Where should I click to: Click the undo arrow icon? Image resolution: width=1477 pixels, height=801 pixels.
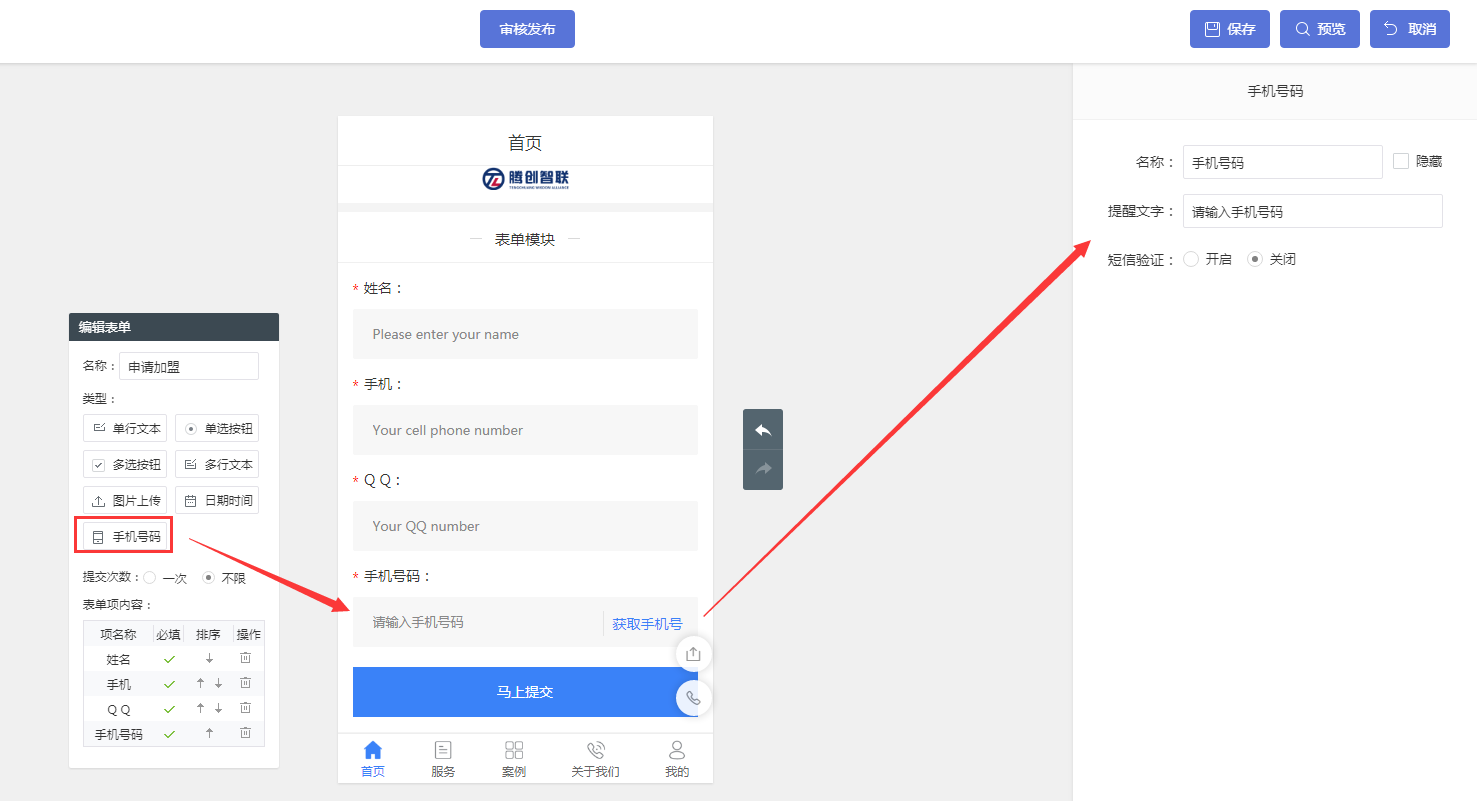762,429
